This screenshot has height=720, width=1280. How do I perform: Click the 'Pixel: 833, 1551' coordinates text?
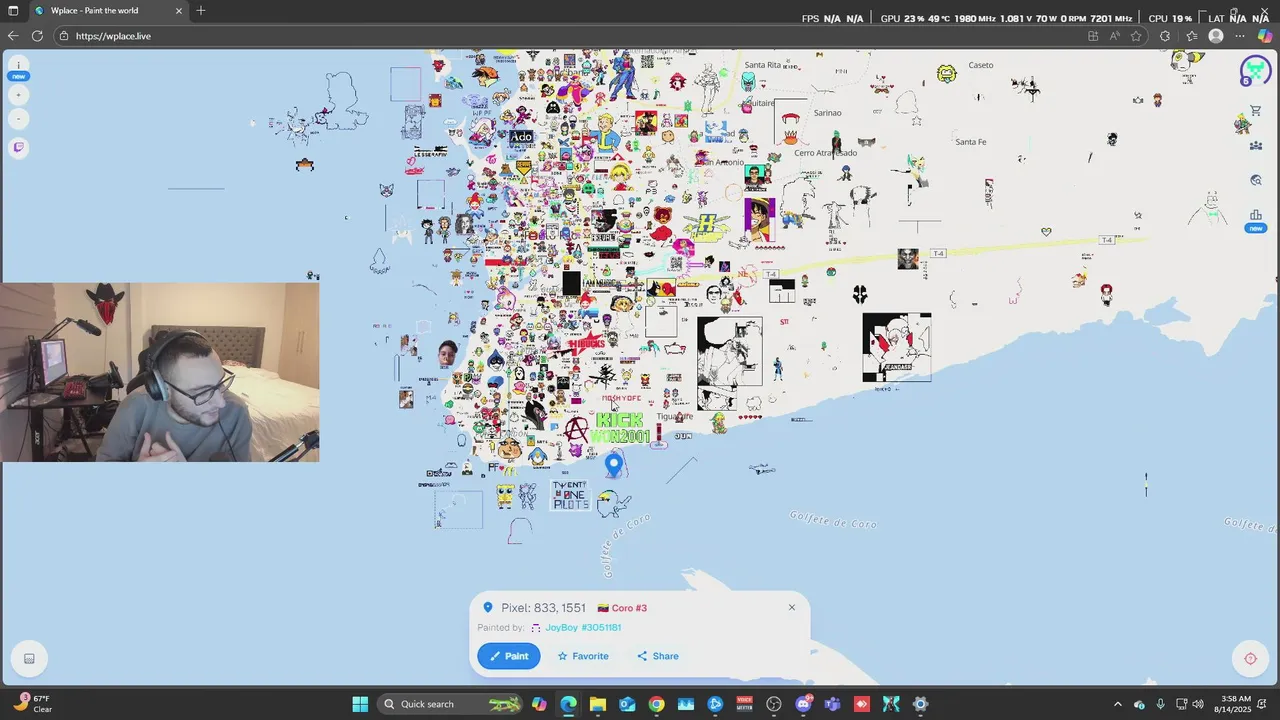543,608
